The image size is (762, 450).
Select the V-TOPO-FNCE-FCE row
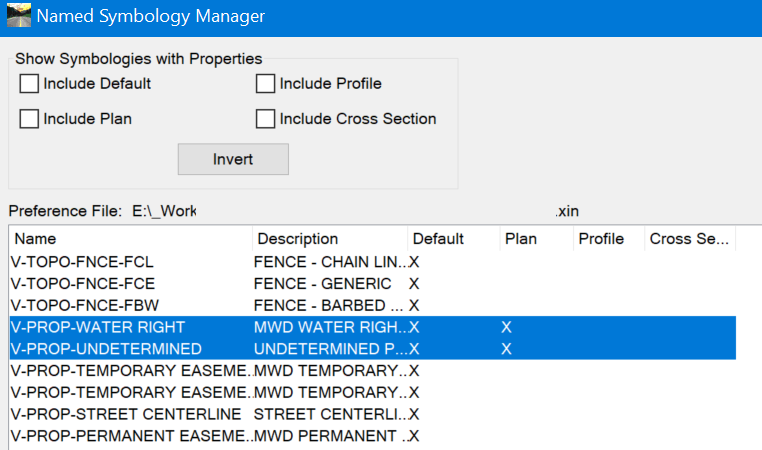click(x=373, y=284)
